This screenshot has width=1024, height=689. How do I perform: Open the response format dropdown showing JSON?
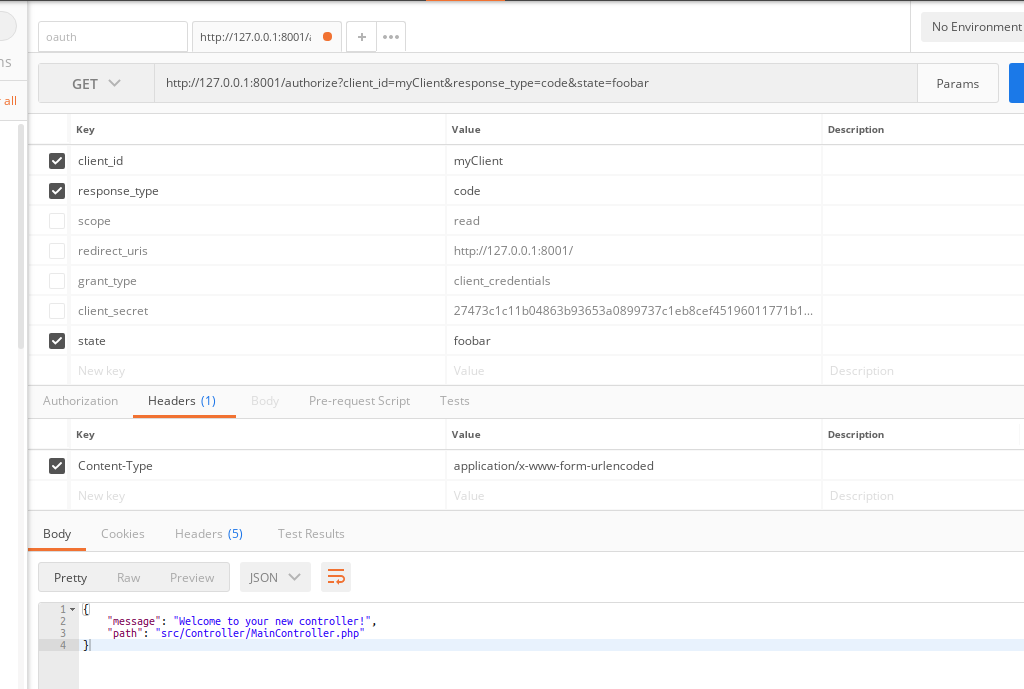tap(274, 576)
